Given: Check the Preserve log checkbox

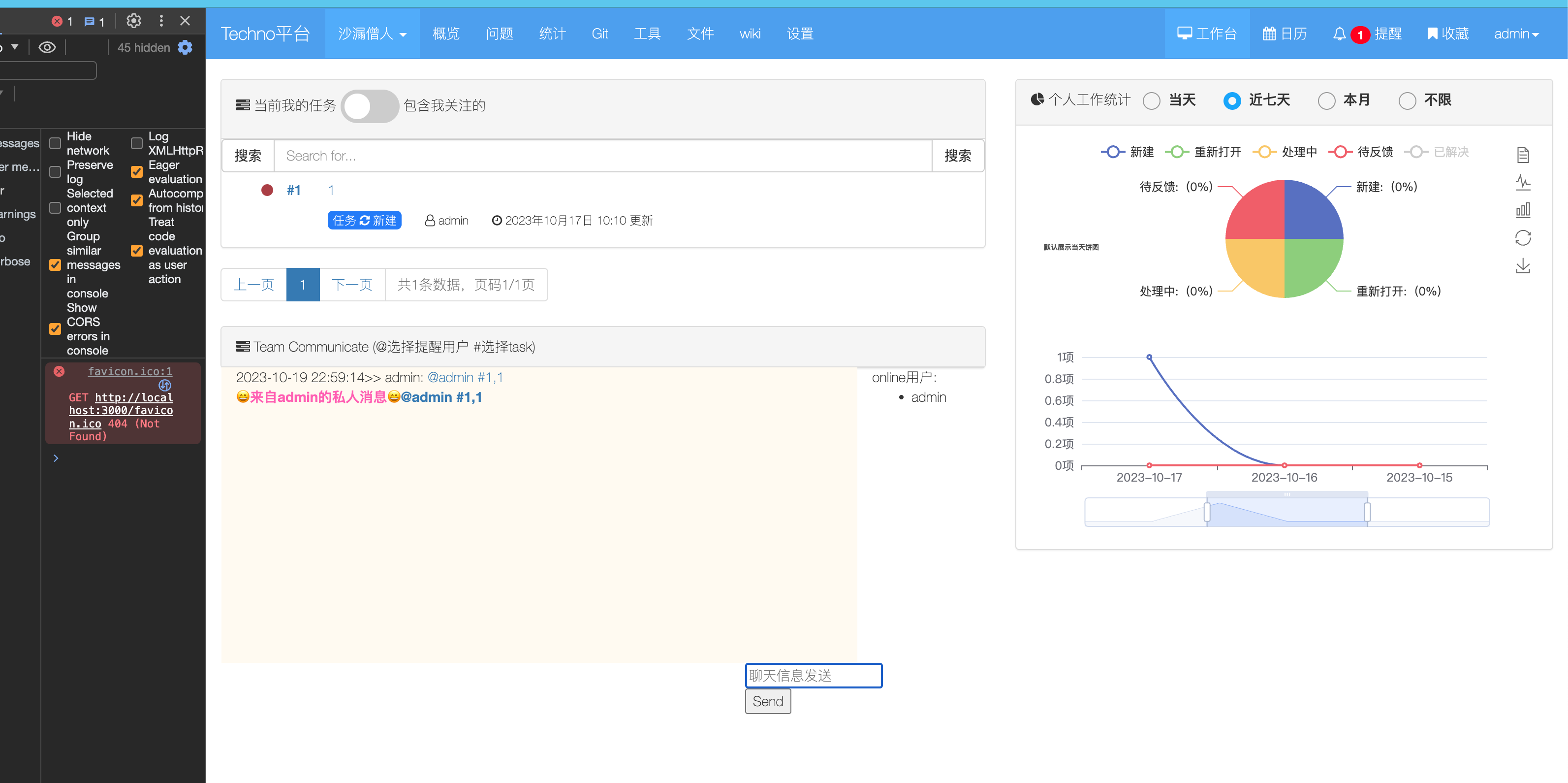Looking at the screenshot, I should (x=56, y=172).
